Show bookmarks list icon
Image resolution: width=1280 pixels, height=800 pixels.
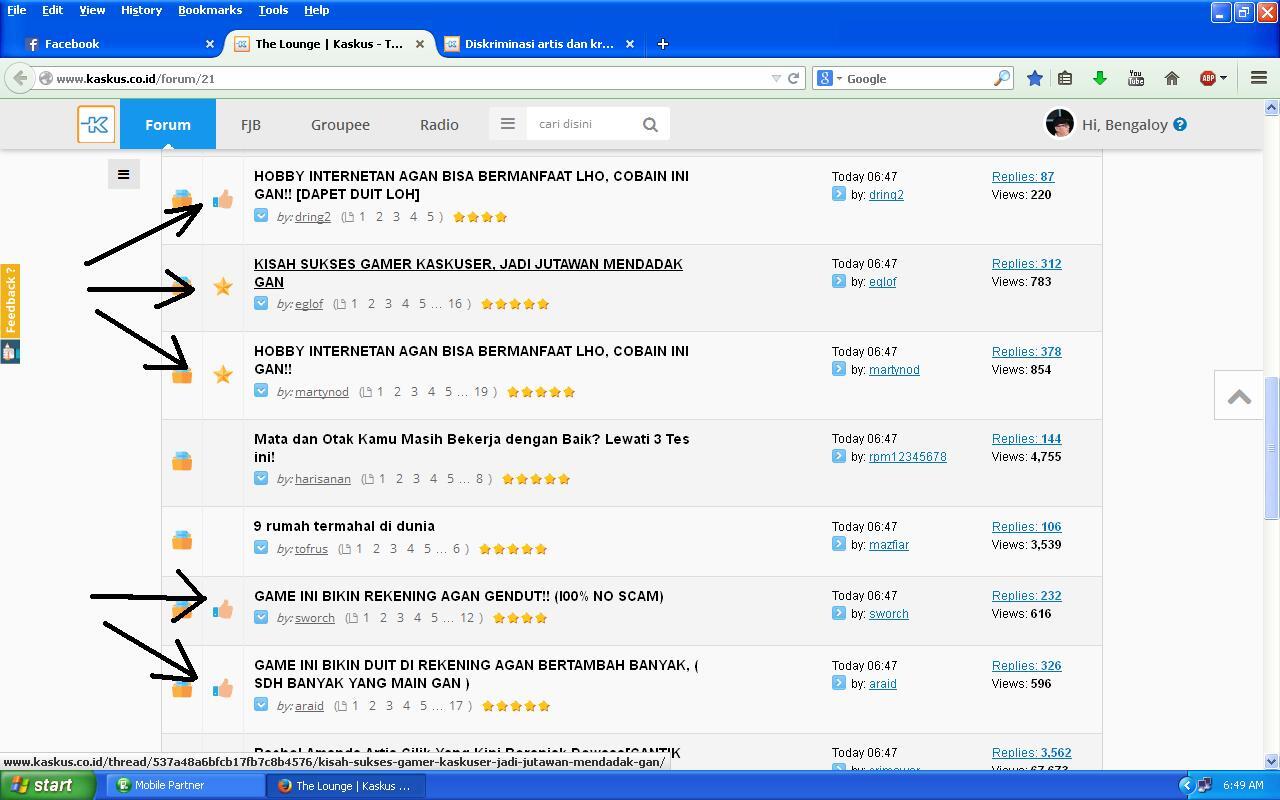(x=1065, y=78)
